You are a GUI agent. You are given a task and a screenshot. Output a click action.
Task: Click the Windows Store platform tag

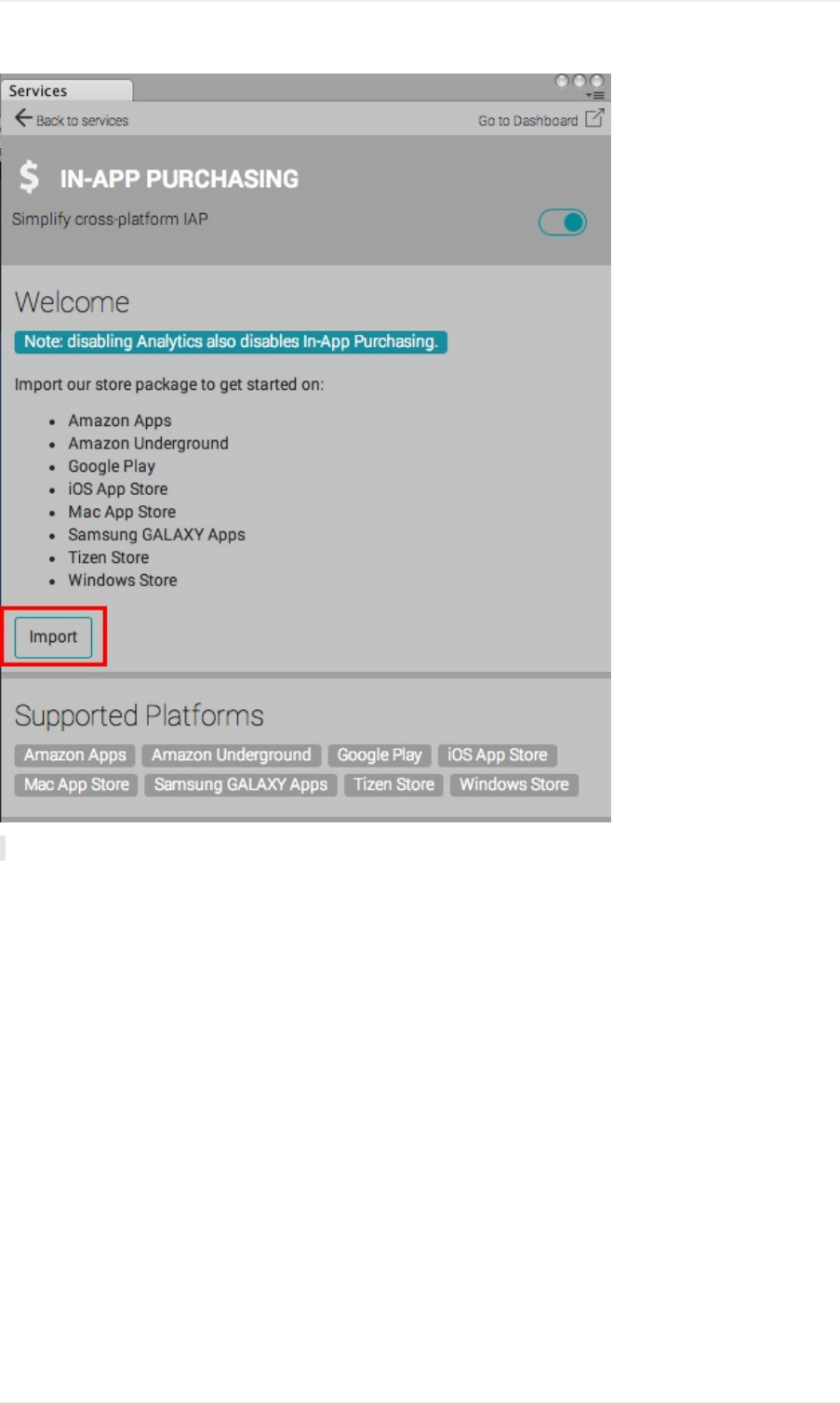514,785
